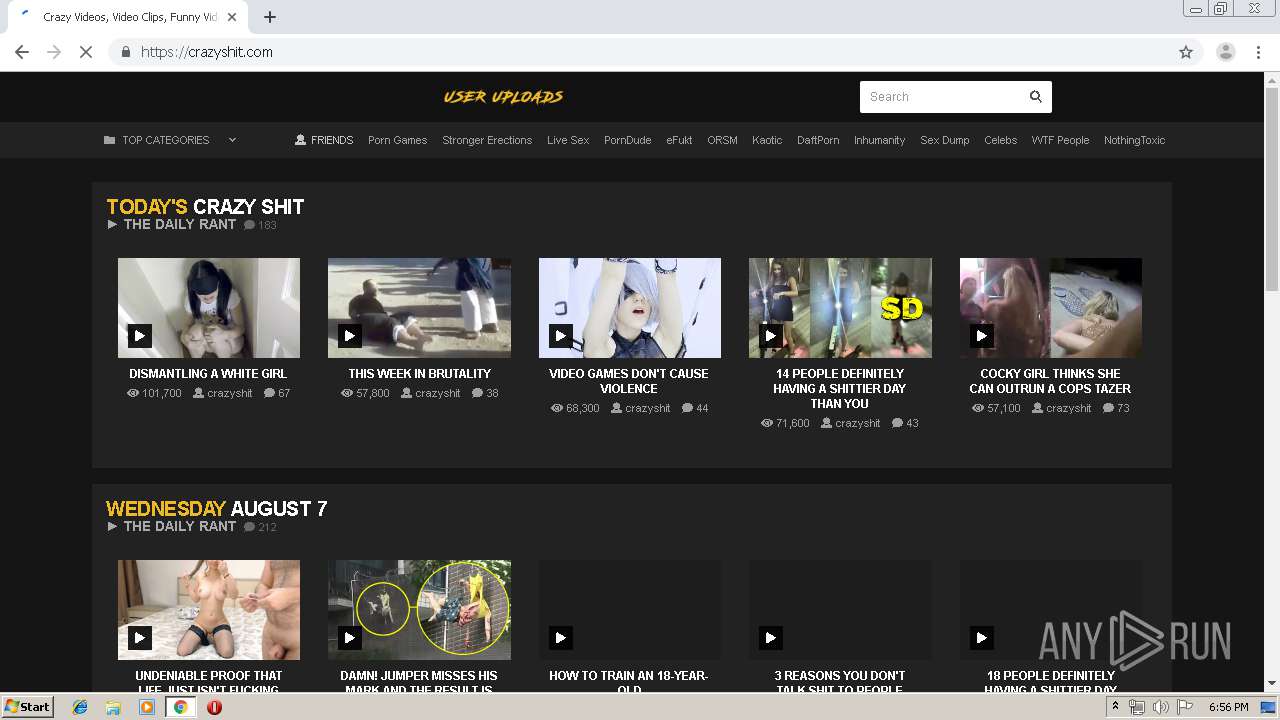Viewport: 1280px width, 720px height.
Task: Play the 3 Reasons You Don't video
Action: point(770,638)
